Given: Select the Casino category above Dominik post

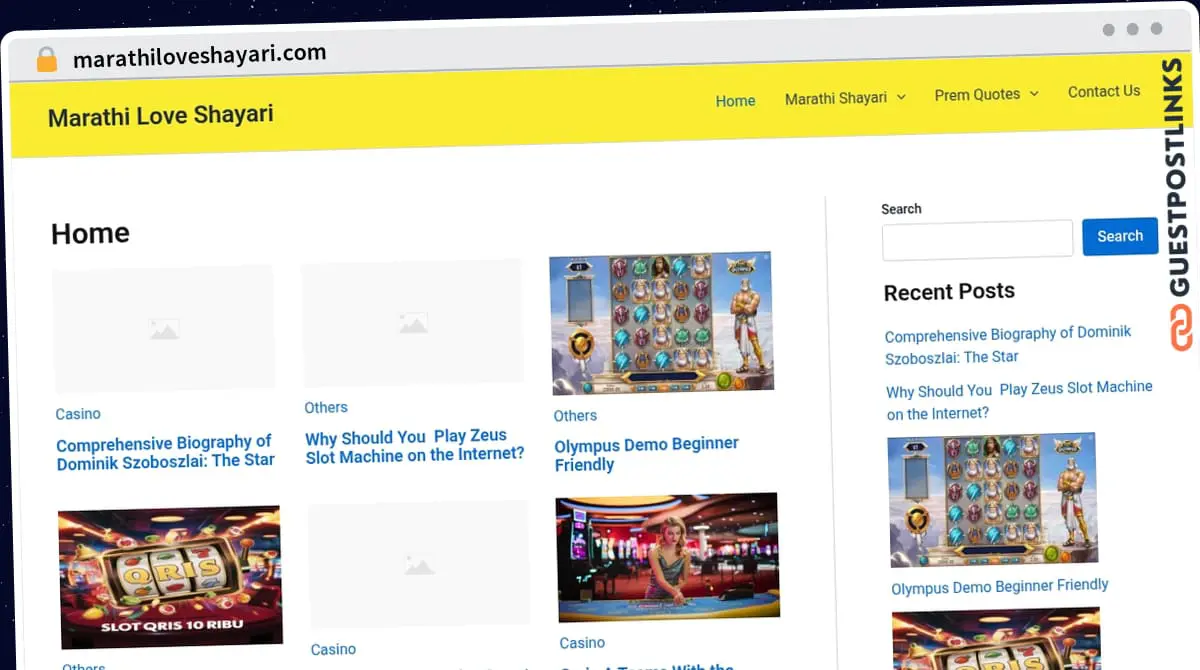Looking at the screenshot, I should 78,414.
